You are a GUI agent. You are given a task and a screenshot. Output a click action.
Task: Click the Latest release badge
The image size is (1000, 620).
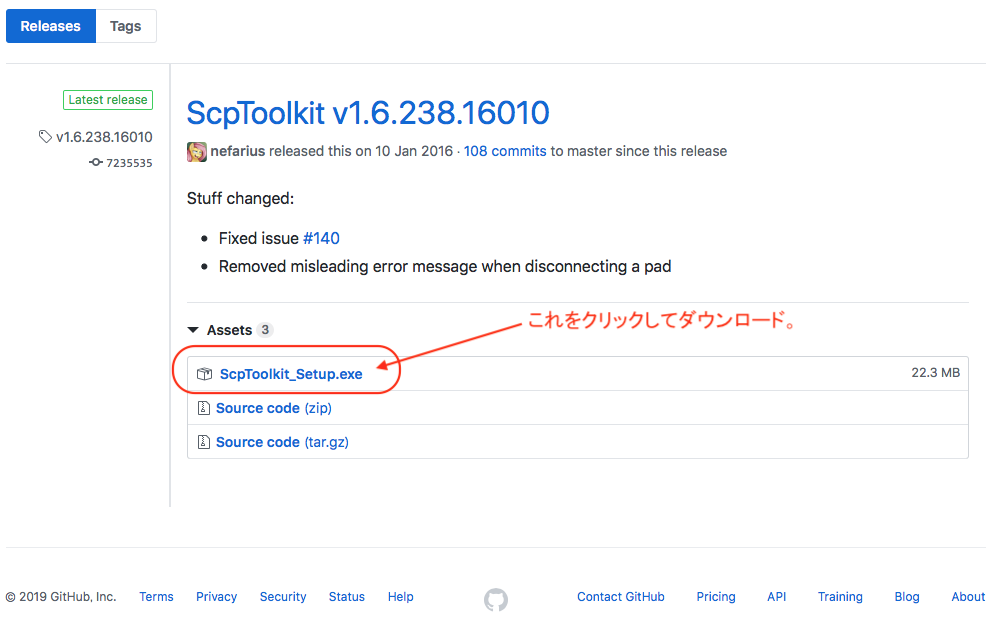point(108,100)
